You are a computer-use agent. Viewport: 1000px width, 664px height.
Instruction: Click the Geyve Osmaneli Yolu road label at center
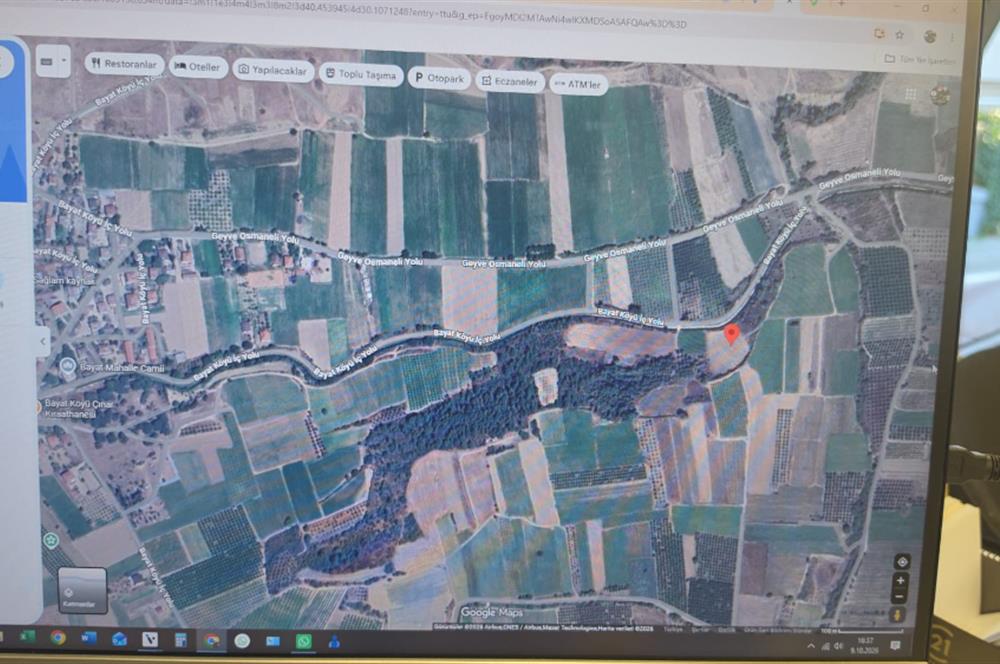(503, 263)
